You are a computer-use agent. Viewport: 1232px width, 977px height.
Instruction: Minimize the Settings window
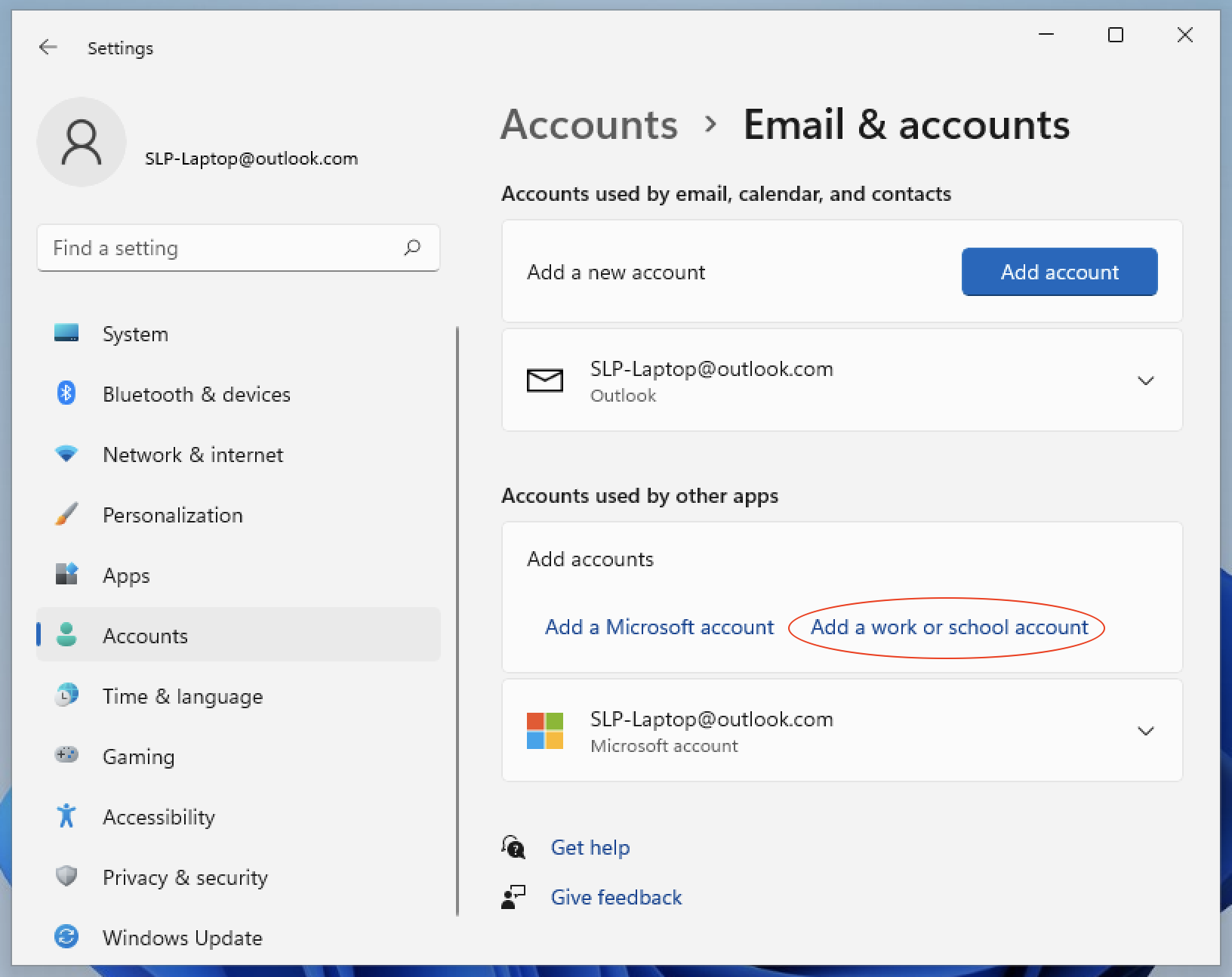1046,35
